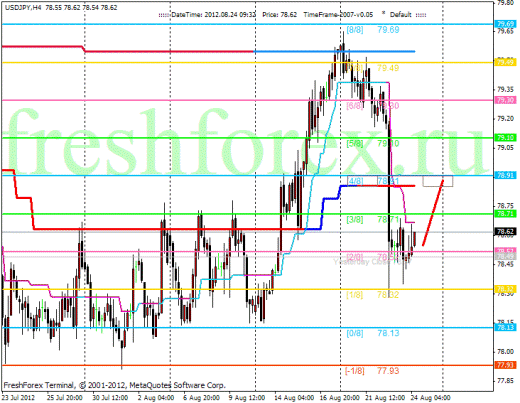Click the cyan 78.13 level value on the chart
Image resolution: width=520 pixels, height=403 pixels.
coord(388,333)
